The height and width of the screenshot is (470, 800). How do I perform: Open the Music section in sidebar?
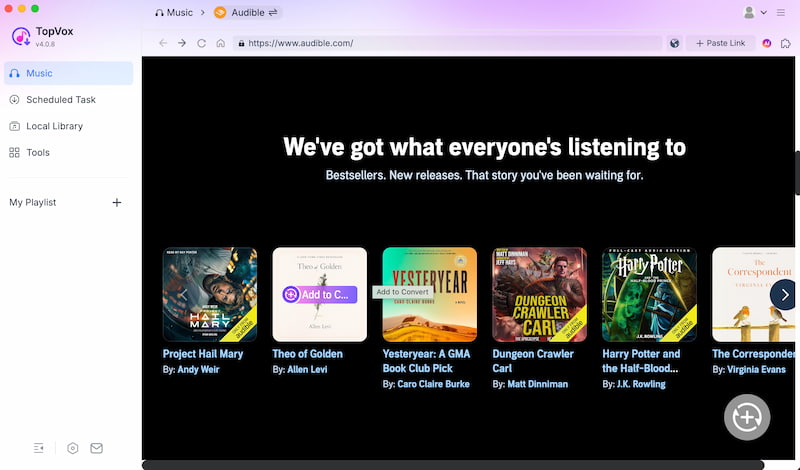pyautogui.click(x=68, y=73)
